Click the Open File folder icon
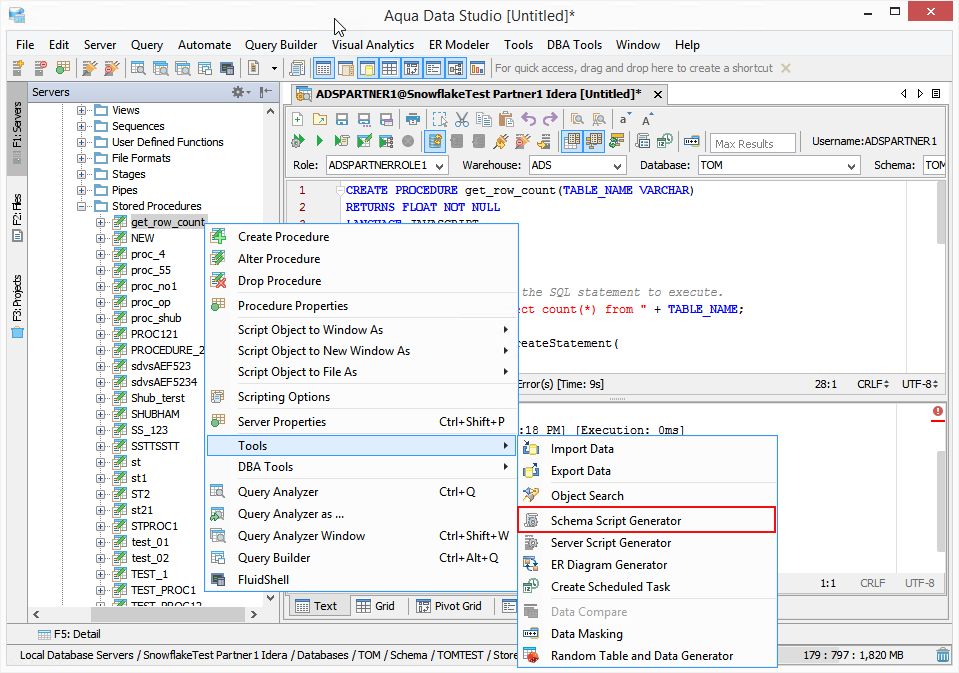Viewport: 959px width, 673px height. tap(319, 119)
